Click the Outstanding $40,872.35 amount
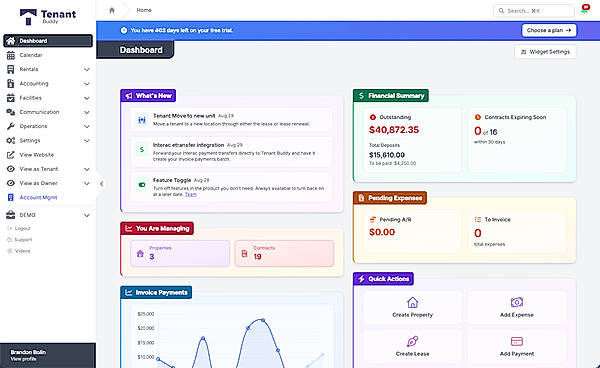 click(x=394, y=130)
